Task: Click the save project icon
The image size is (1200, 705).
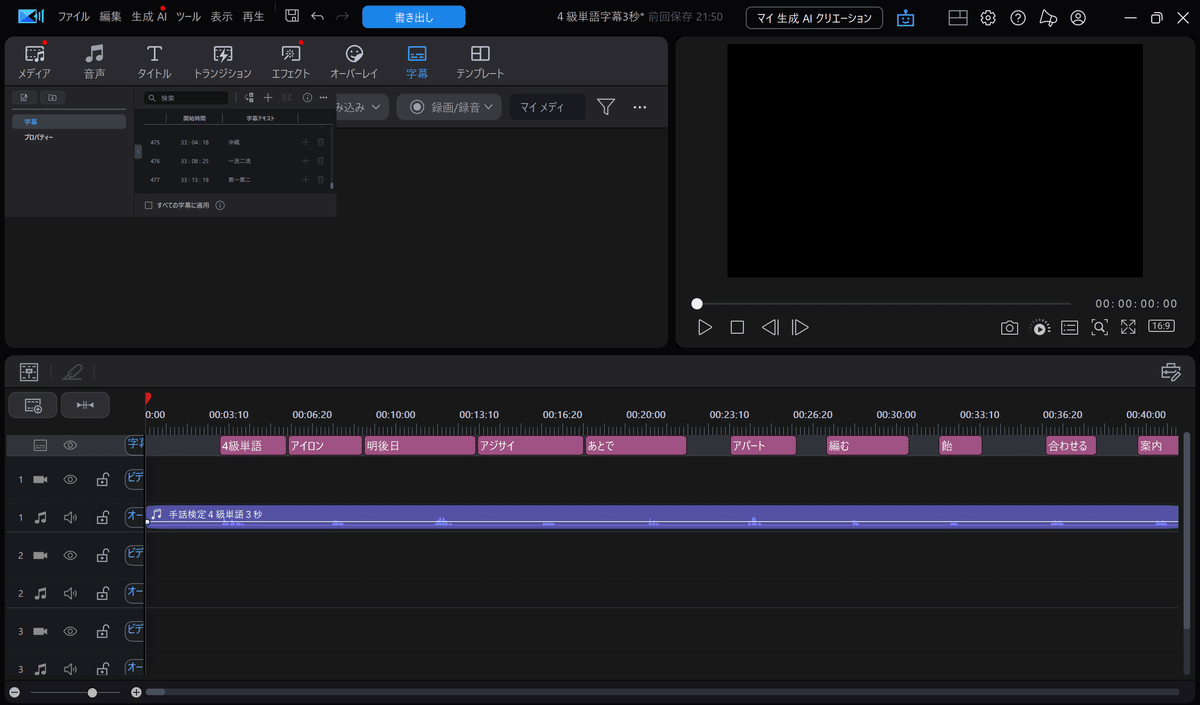Action: [x=292, y=16]
